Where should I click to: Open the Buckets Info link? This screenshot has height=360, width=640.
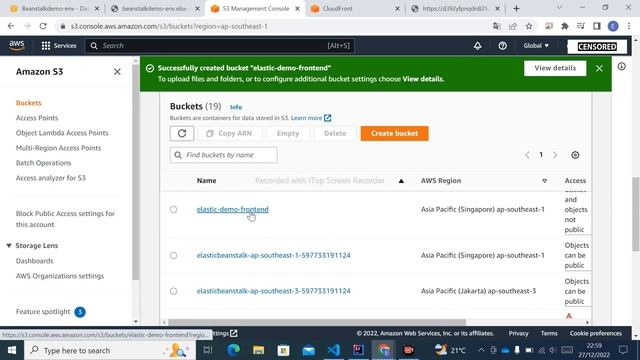[x=236, y=107]
